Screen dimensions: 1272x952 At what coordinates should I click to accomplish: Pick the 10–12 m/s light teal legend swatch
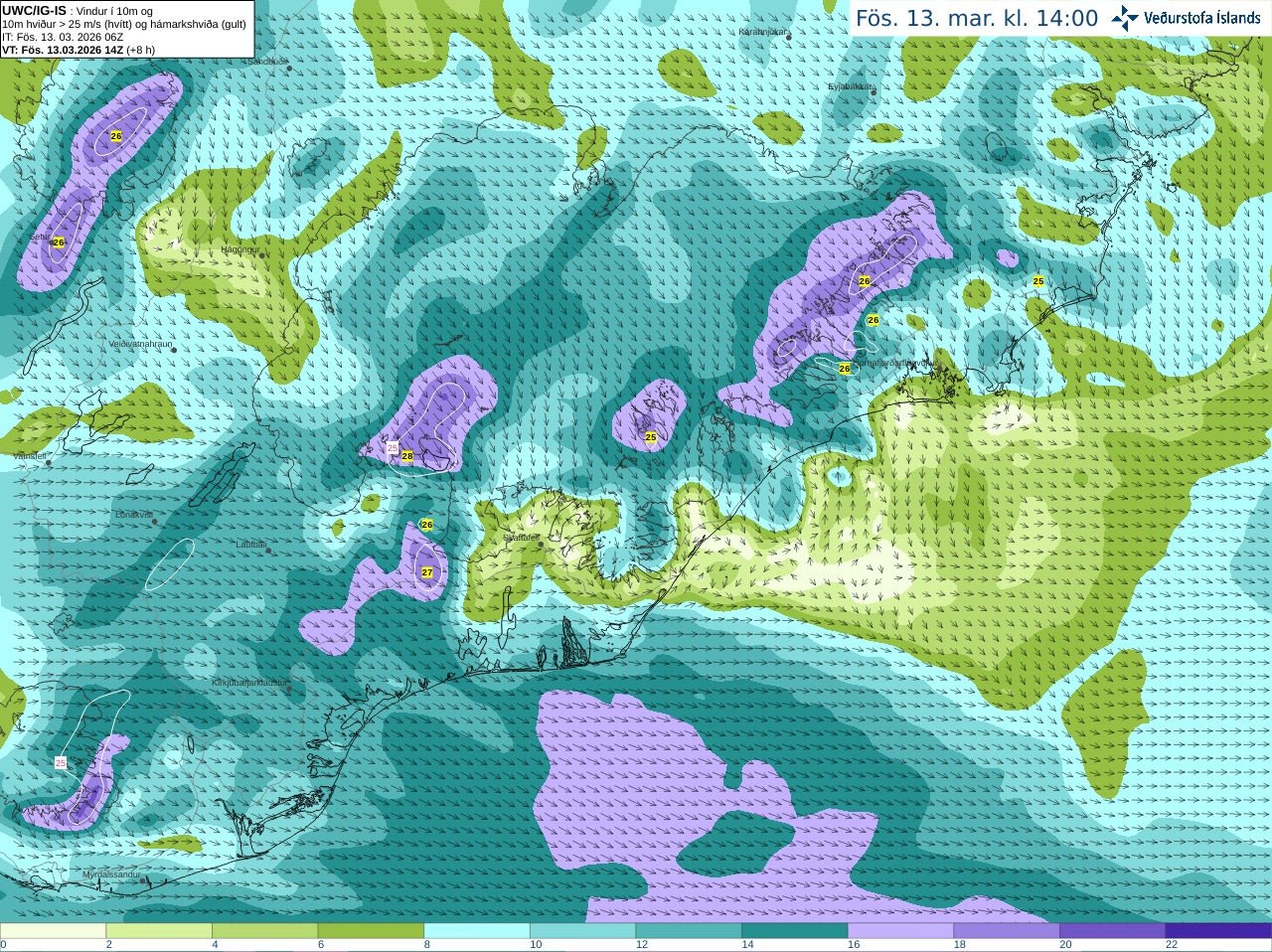(582, 931)
